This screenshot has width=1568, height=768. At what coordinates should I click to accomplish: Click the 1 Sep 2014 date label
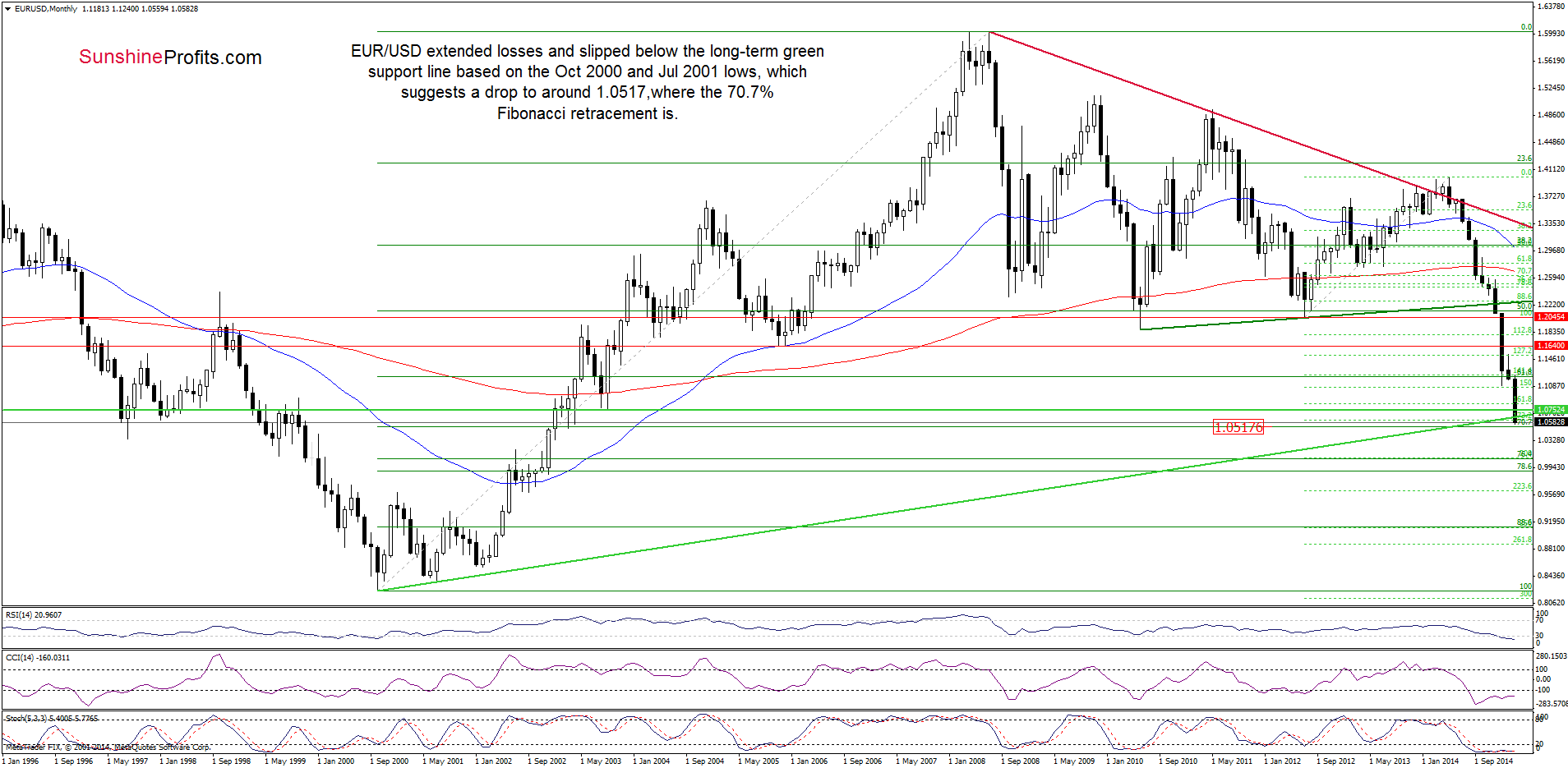click(1494, 761)
